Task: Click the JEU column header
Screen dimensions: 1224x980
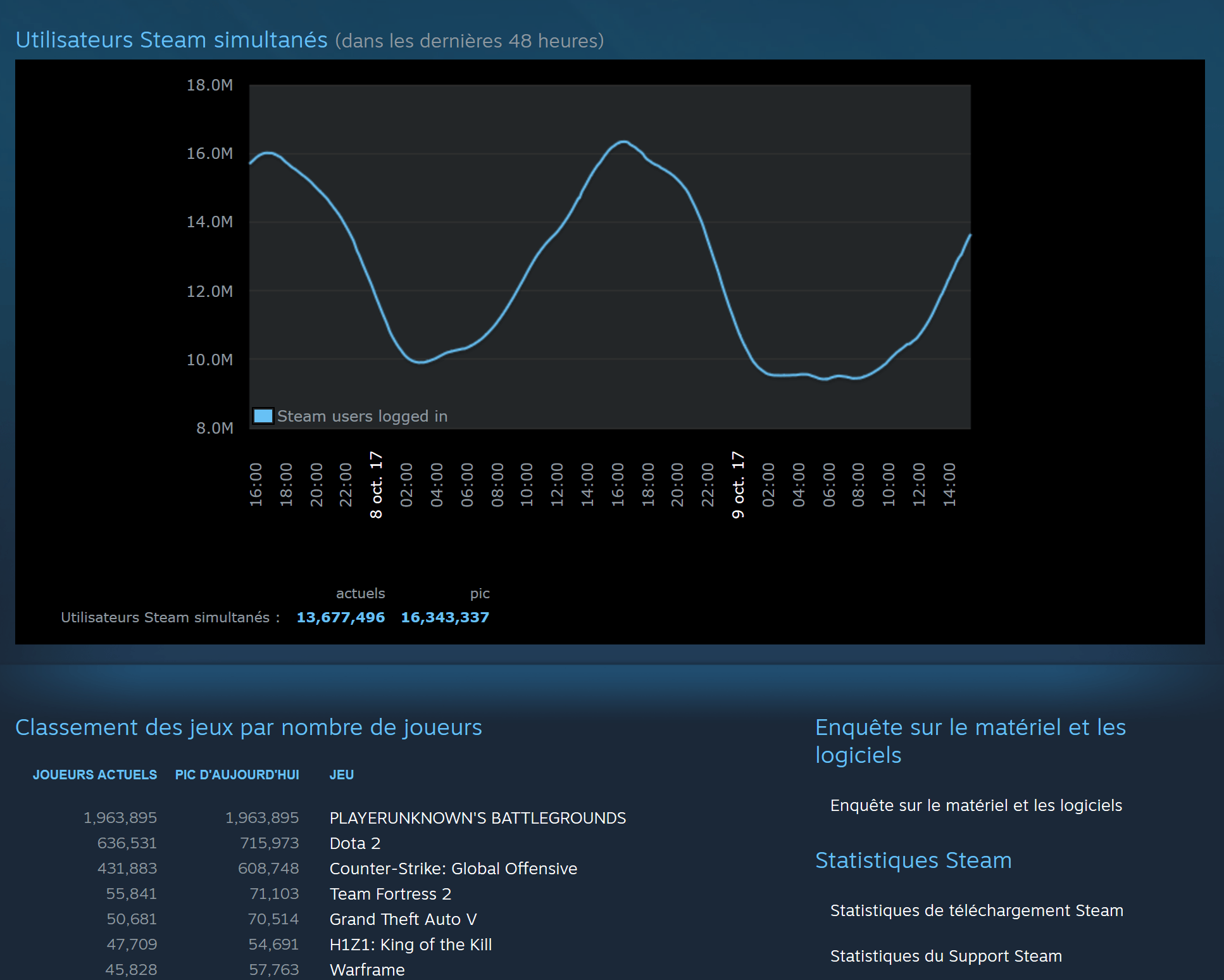Action: (x=341, y=775)
